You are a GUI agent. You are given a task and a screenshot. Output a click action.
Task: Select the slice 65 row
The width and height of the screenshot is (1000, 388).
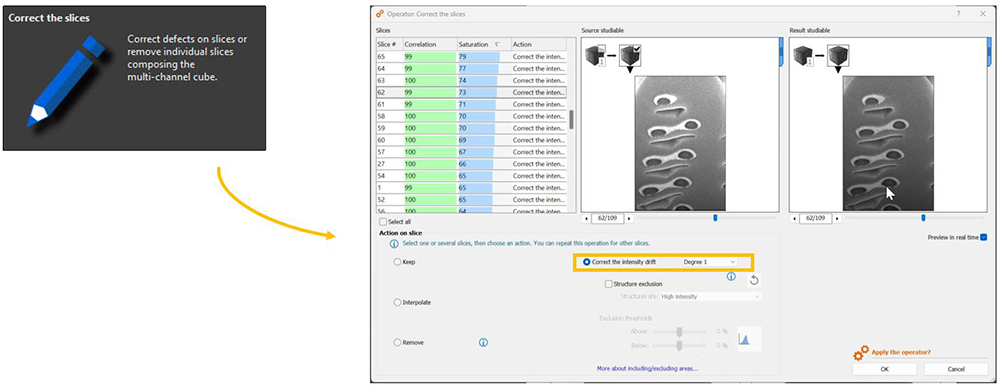pyautogui.click(x=471, y=57)
